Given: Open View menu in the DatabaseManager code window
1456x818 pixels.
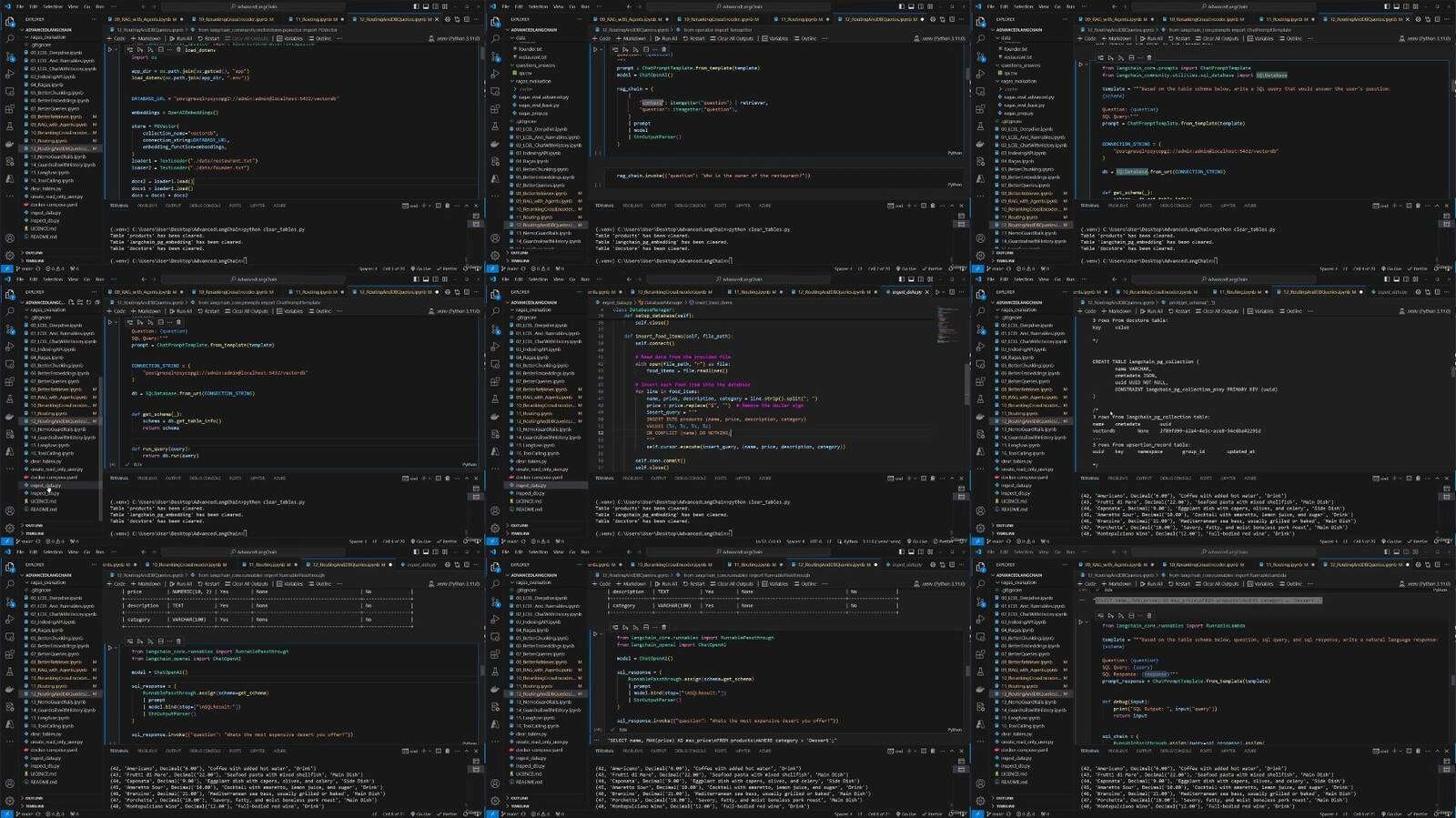Looking at the screenshot, I should pyautogui.click(x=558, y=279).
